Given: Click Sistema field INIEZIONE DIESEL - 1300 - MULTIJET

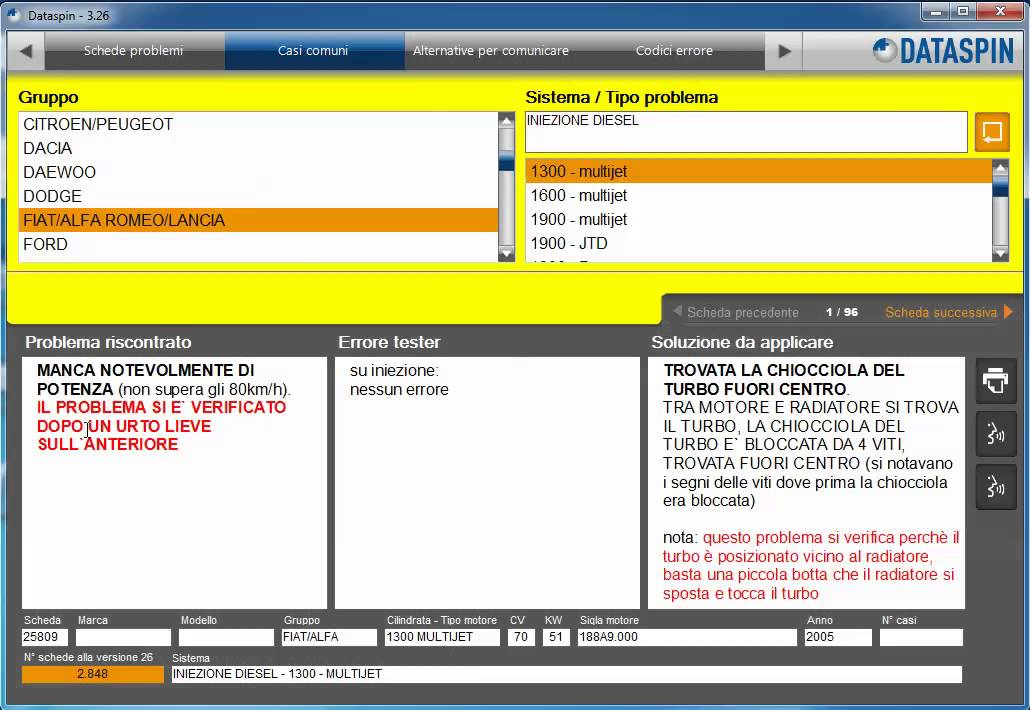Looking at the screenshot, I should coord(567,674).
